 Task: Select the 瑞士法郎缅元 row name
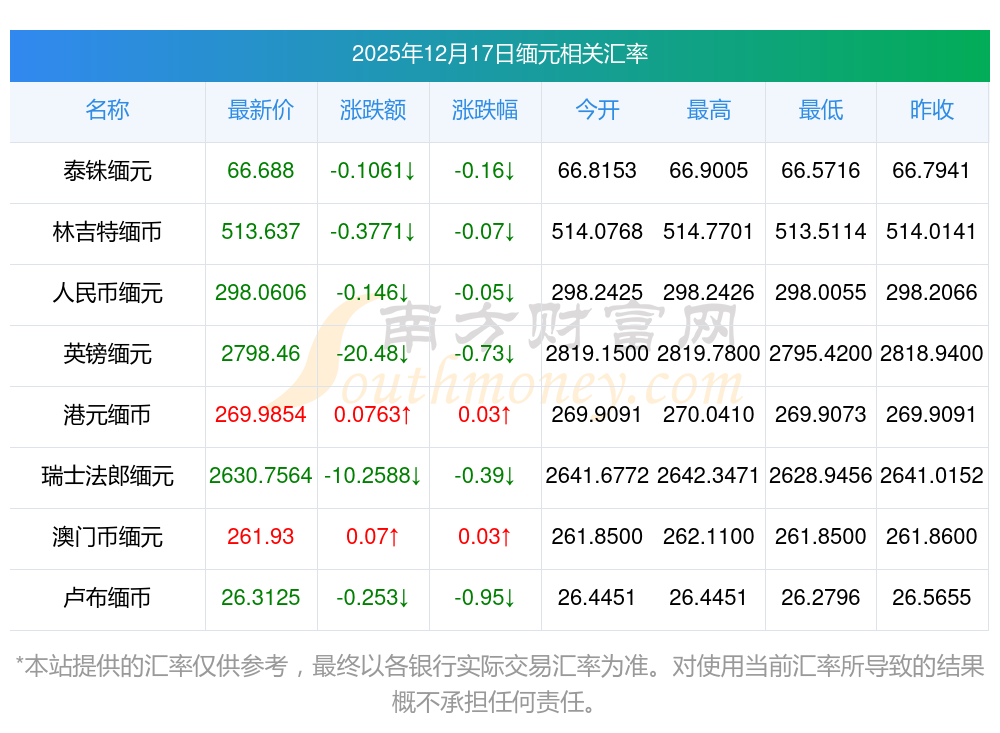pos(107,476)
